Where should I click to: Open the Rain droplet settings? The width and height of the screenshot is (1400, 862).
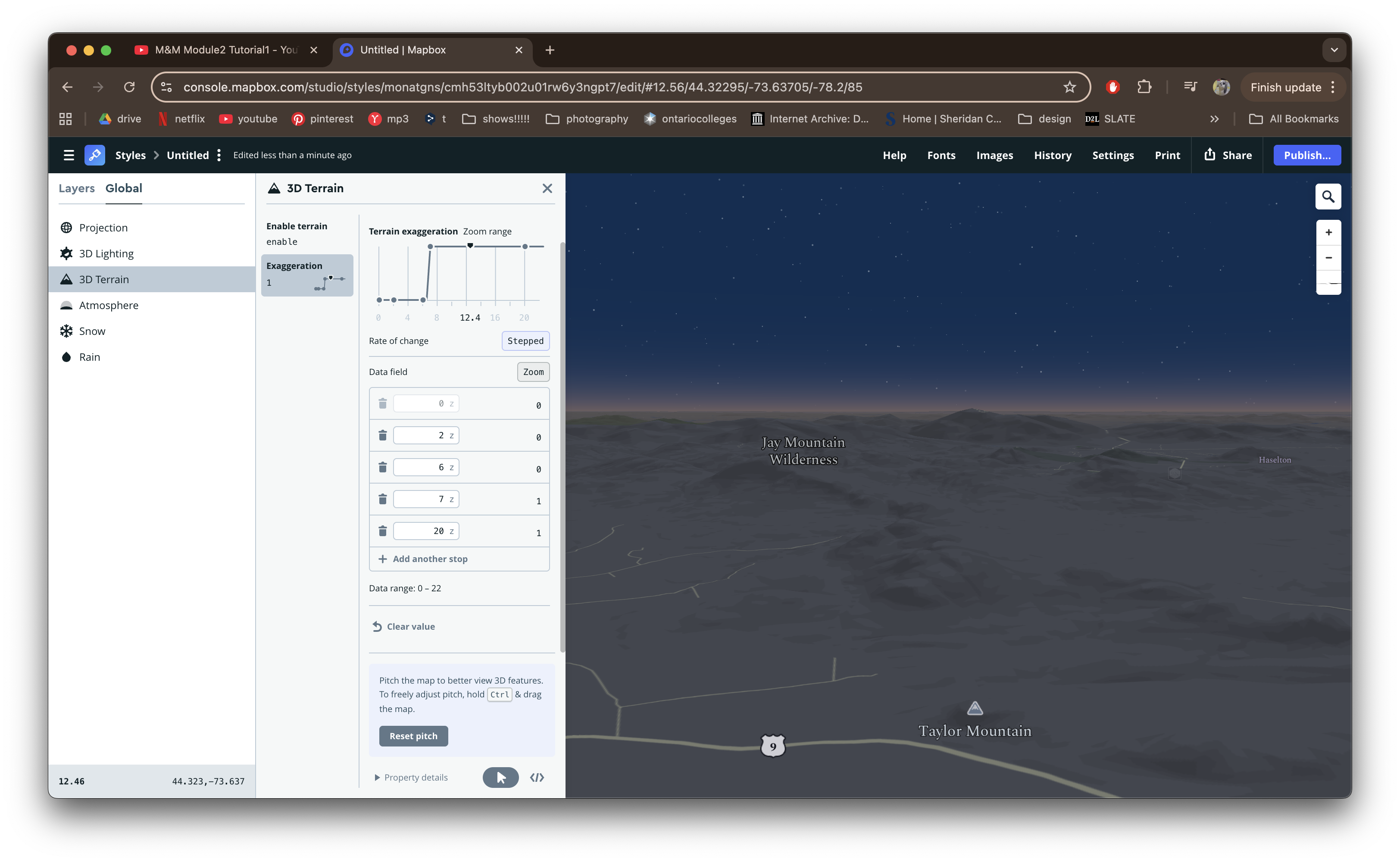(x=67, y=356)
